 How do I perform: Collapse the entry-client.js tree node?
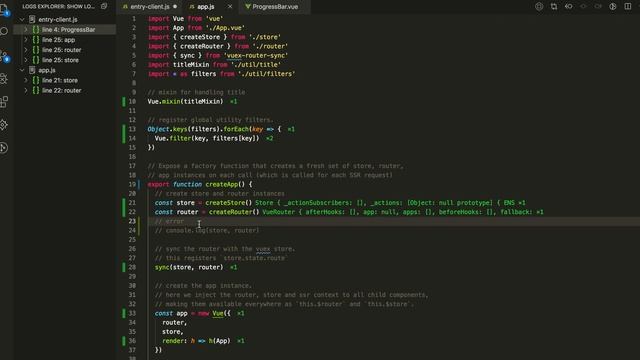point(22,19)
